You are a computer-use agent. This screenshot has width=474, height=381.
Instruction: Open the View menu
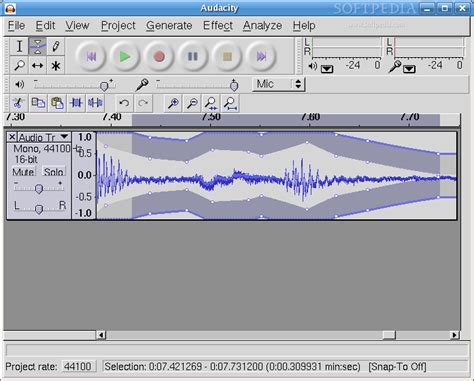pyautogui.click(x=77, y=26)
